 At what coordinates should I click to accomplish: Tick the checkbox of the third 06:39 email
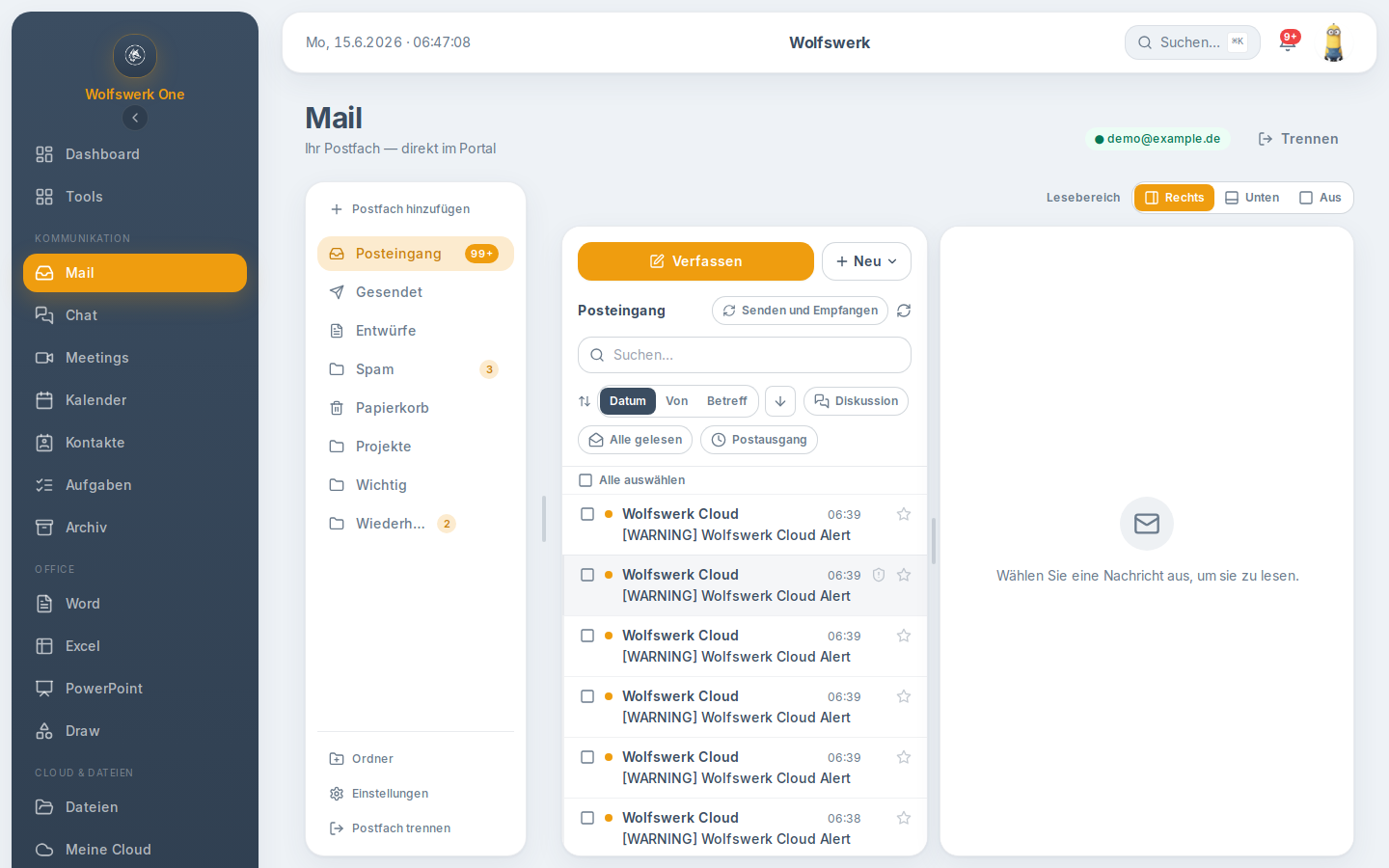pyautogui.click(x=587, y=636)
